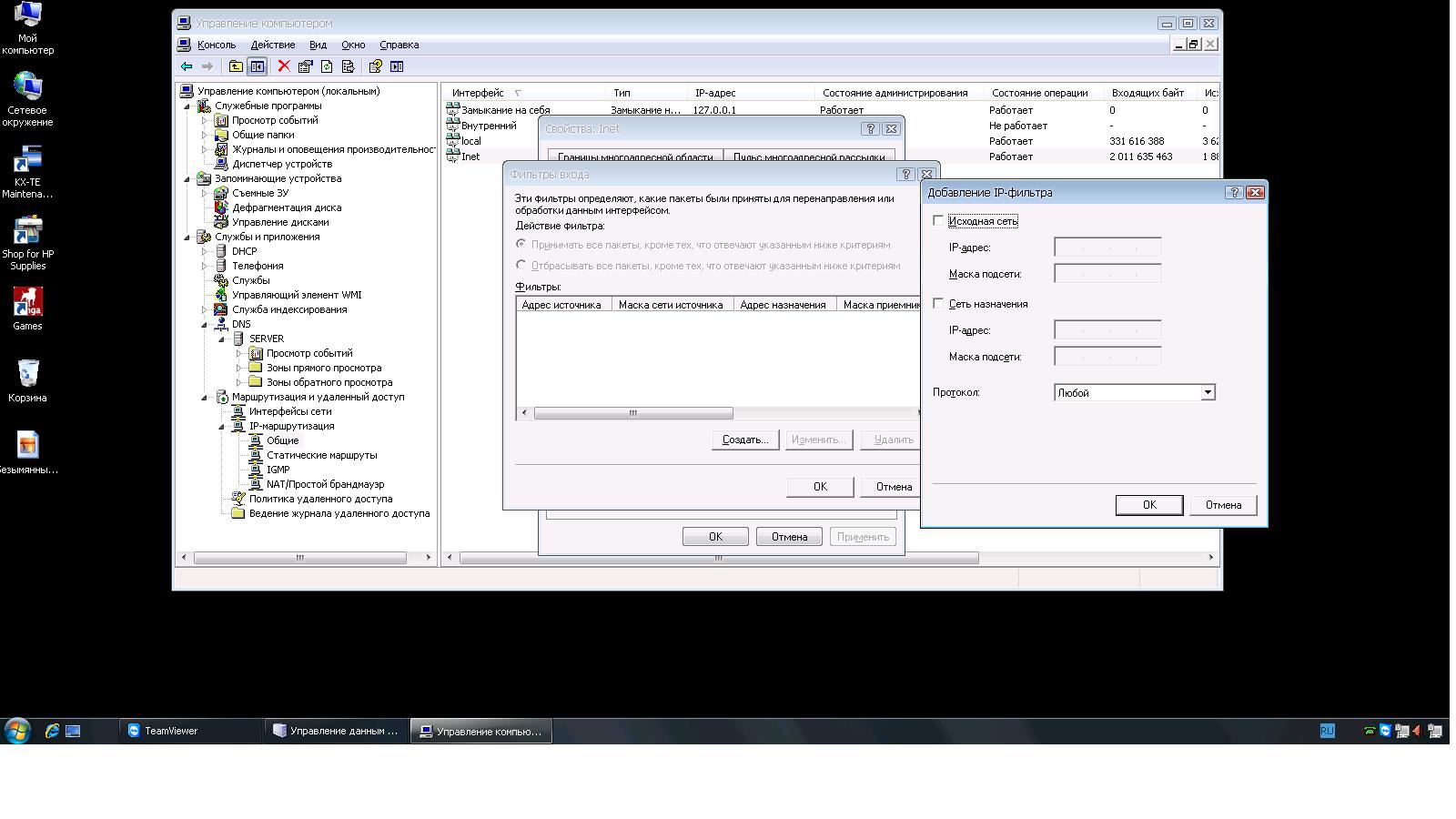The width and height of the screenshot is (1456, 819).
Task: Open the Справка menu
Action: (x=399, y=45)
